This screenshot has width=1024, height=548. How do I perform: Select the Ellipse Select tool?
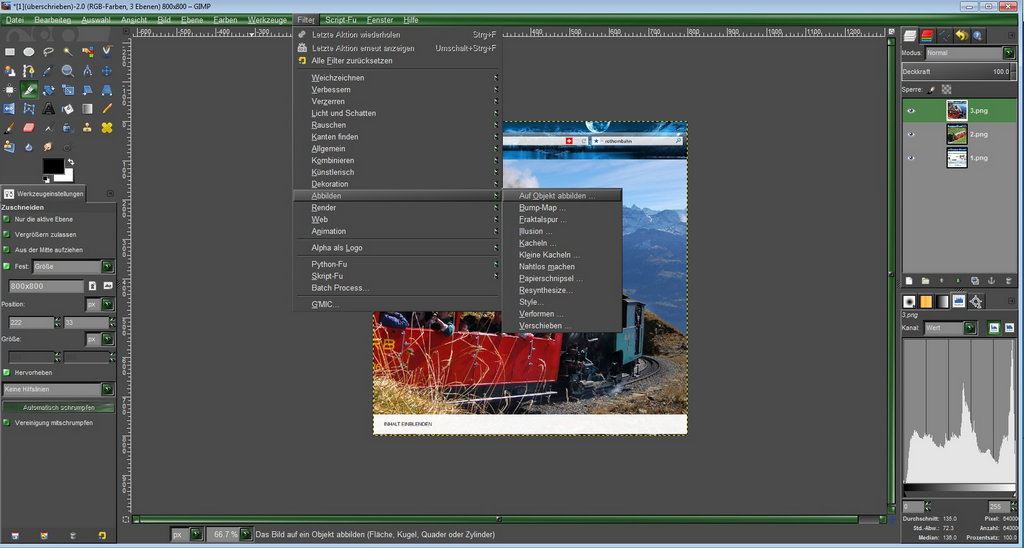point(29,52)
